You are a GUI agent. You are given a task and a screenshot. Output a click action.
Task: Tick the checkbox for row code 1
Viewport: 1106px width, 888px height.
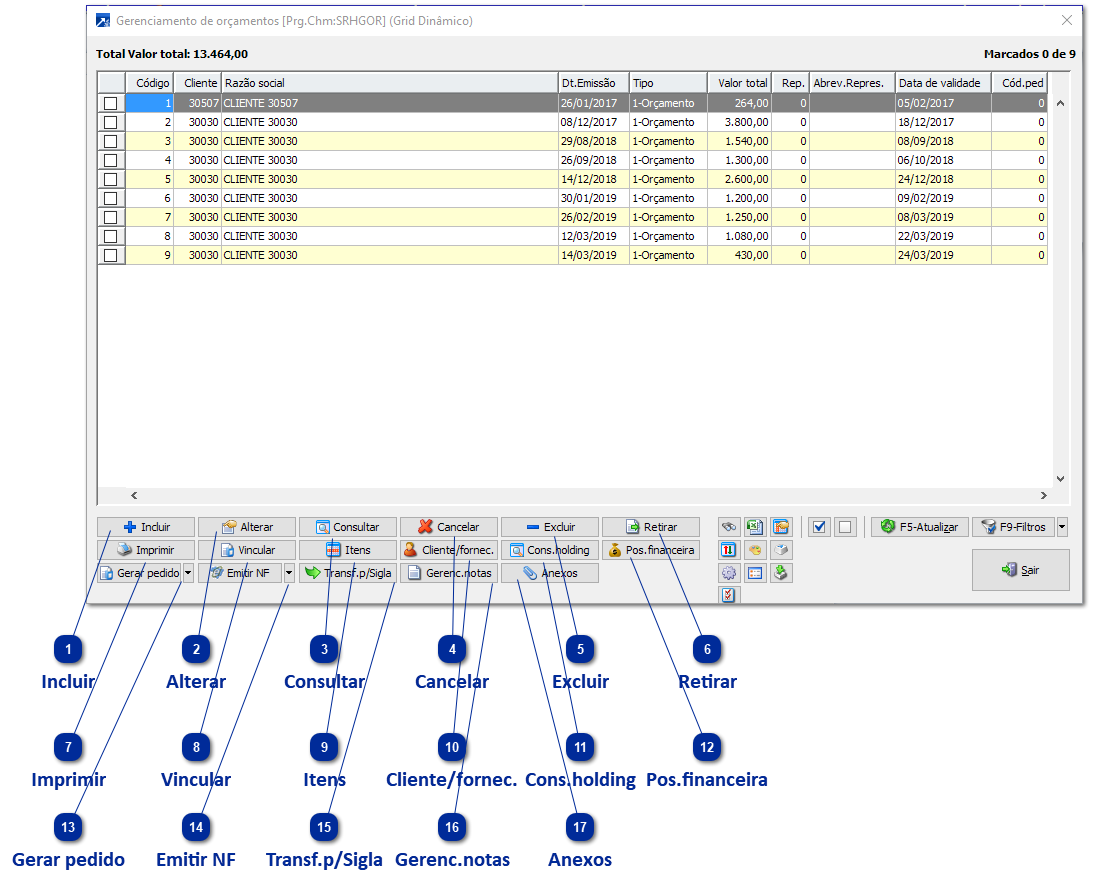(x=111, y=103)
